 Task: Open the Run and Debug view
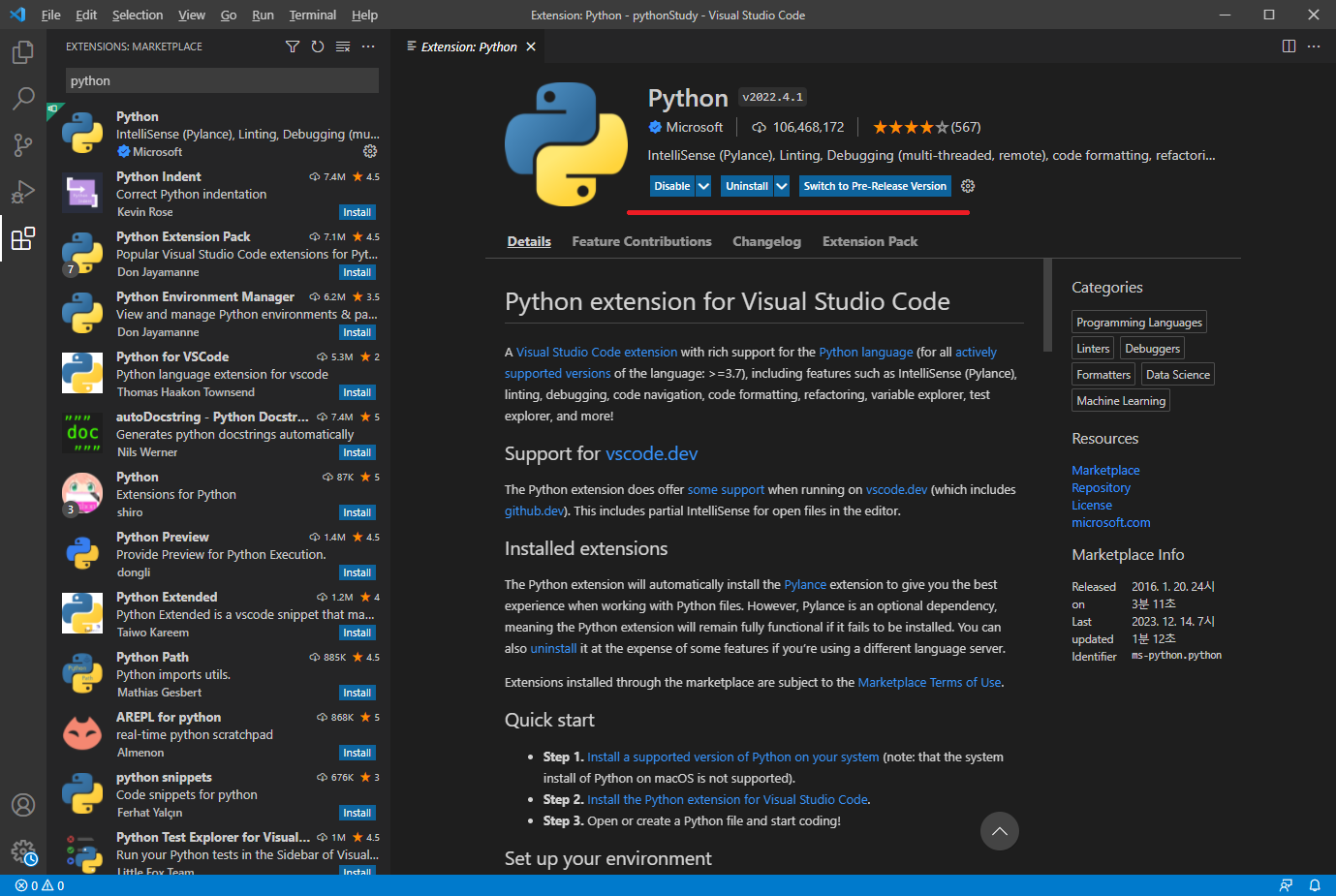tap(23, 191)
